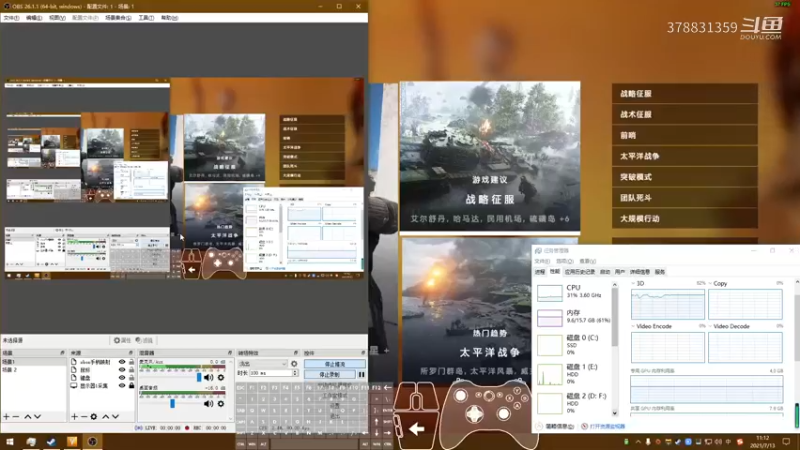Mute the desktop audio speaker icon

(x=209, y=404)
